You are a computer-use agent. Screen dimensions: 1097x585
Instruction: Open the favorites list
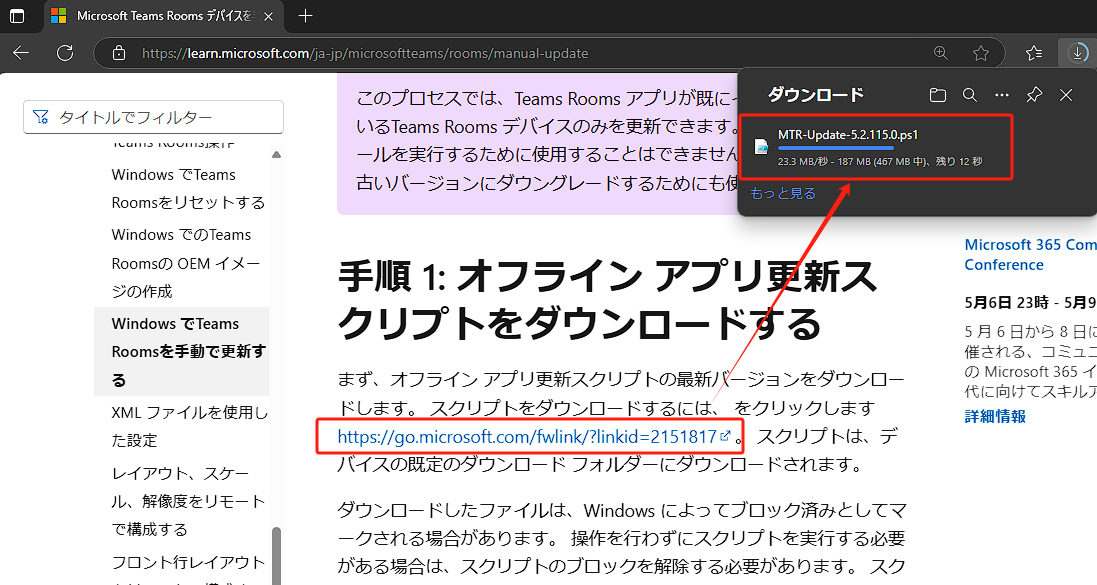tap(1034, 53)
